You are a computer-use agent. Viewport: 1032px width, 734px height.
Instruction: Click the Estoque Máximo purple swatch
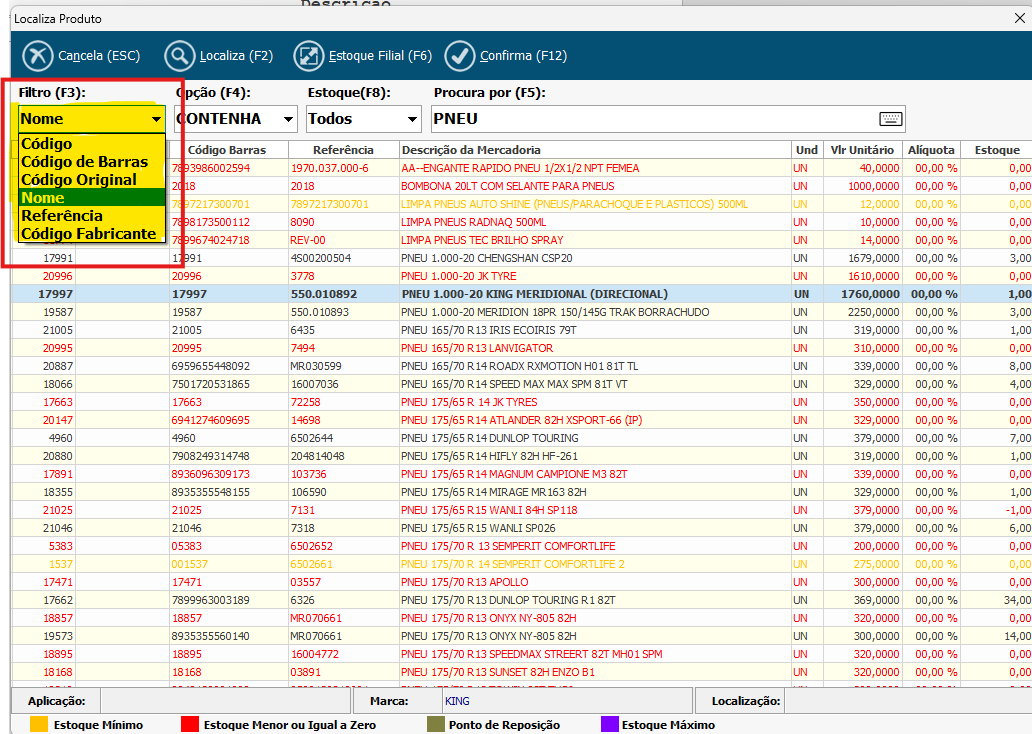(609, 724)
